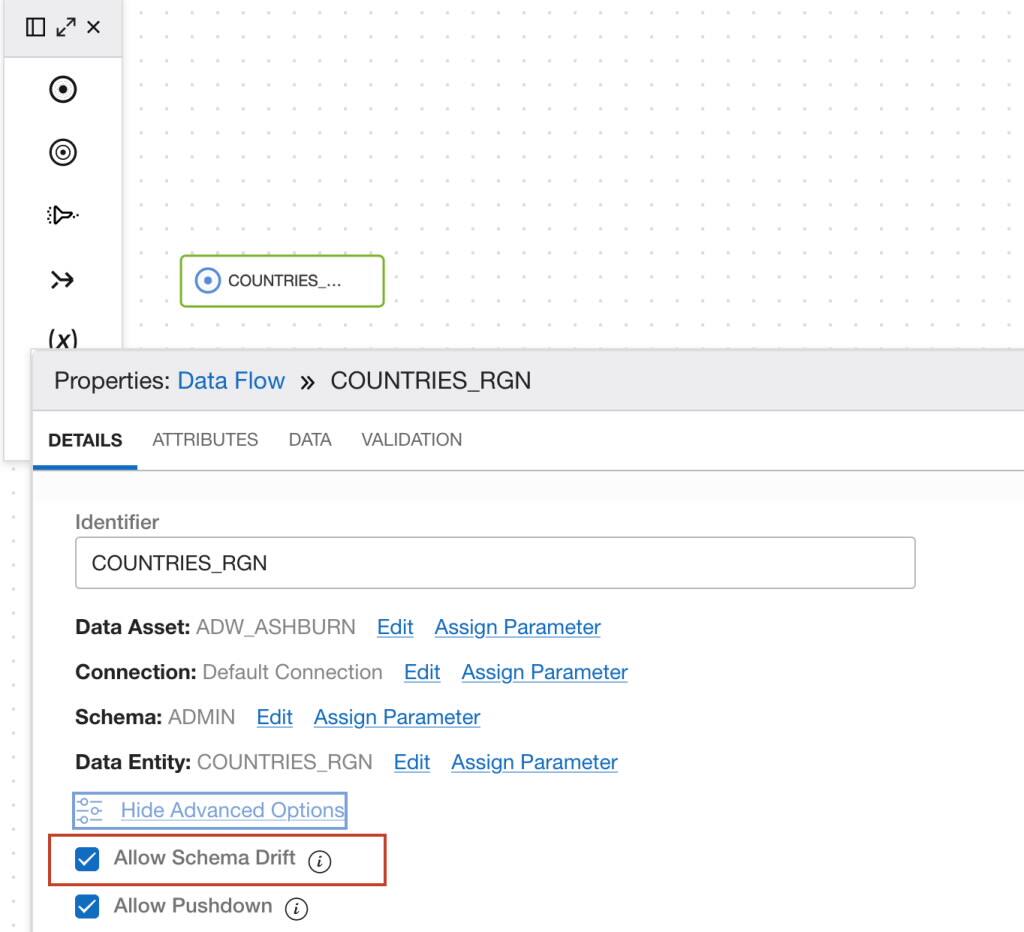Hide Advanced Options

click(x=230, y=810)
